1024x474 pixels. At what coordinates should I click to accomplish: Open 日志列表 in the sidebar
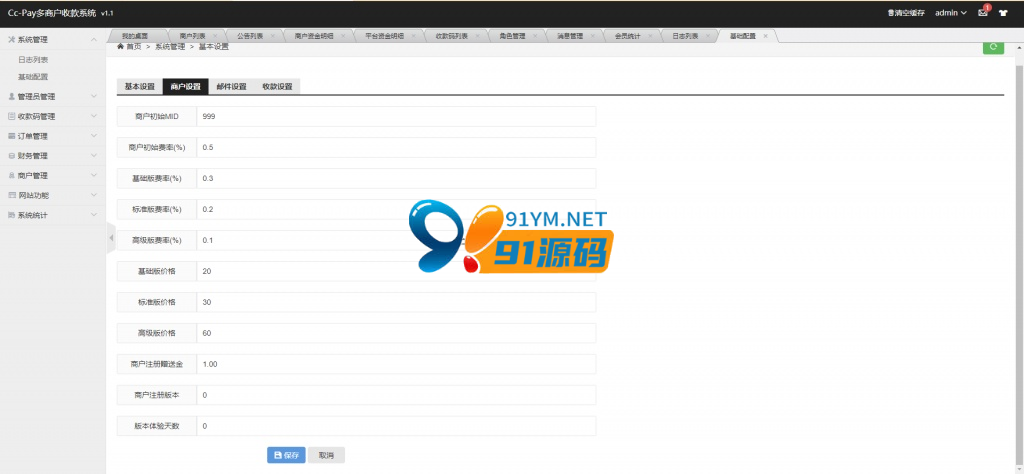click(33, 59)
